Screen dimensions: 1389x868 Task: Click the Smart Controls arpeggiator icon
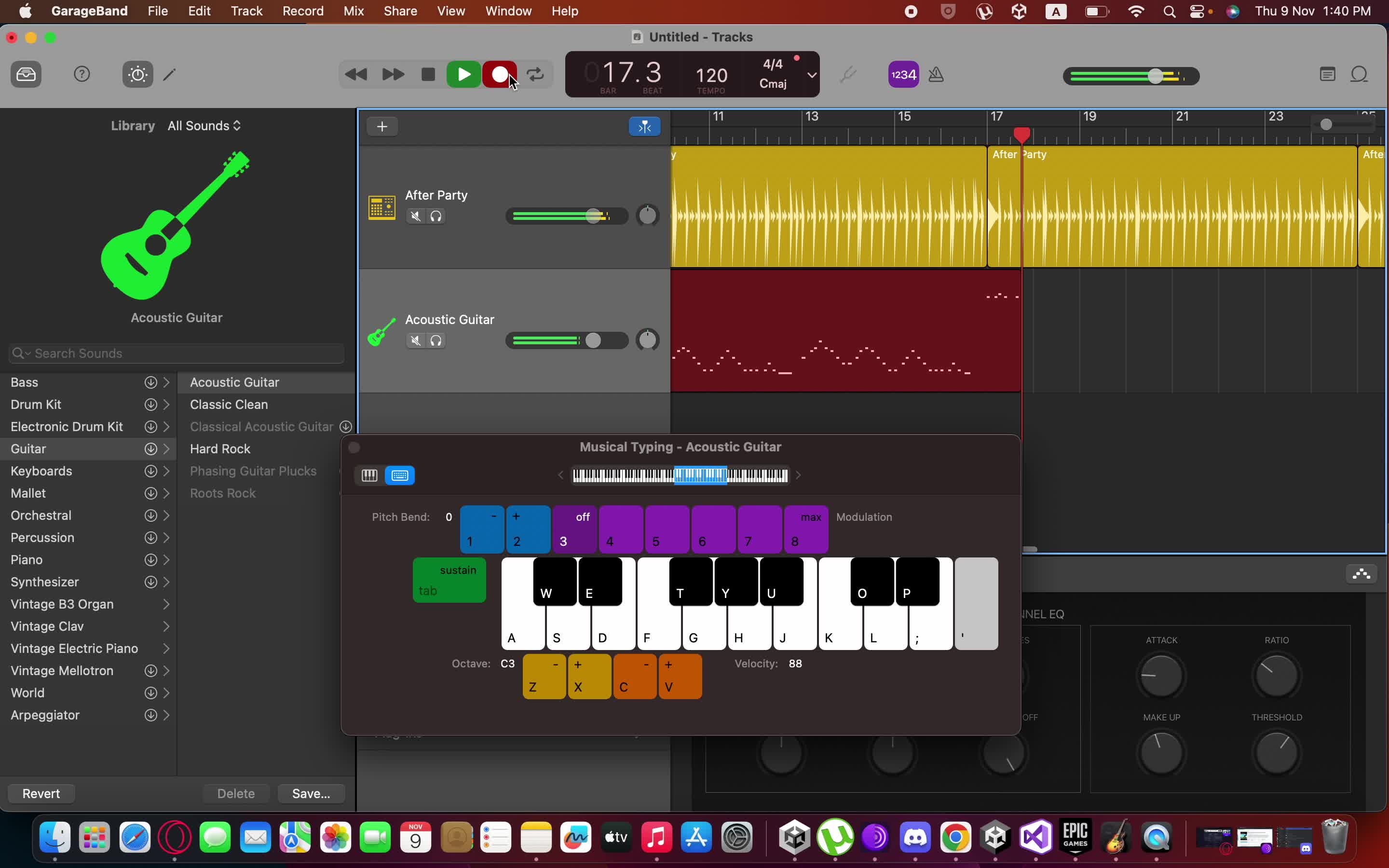(x=1362, y=574)
